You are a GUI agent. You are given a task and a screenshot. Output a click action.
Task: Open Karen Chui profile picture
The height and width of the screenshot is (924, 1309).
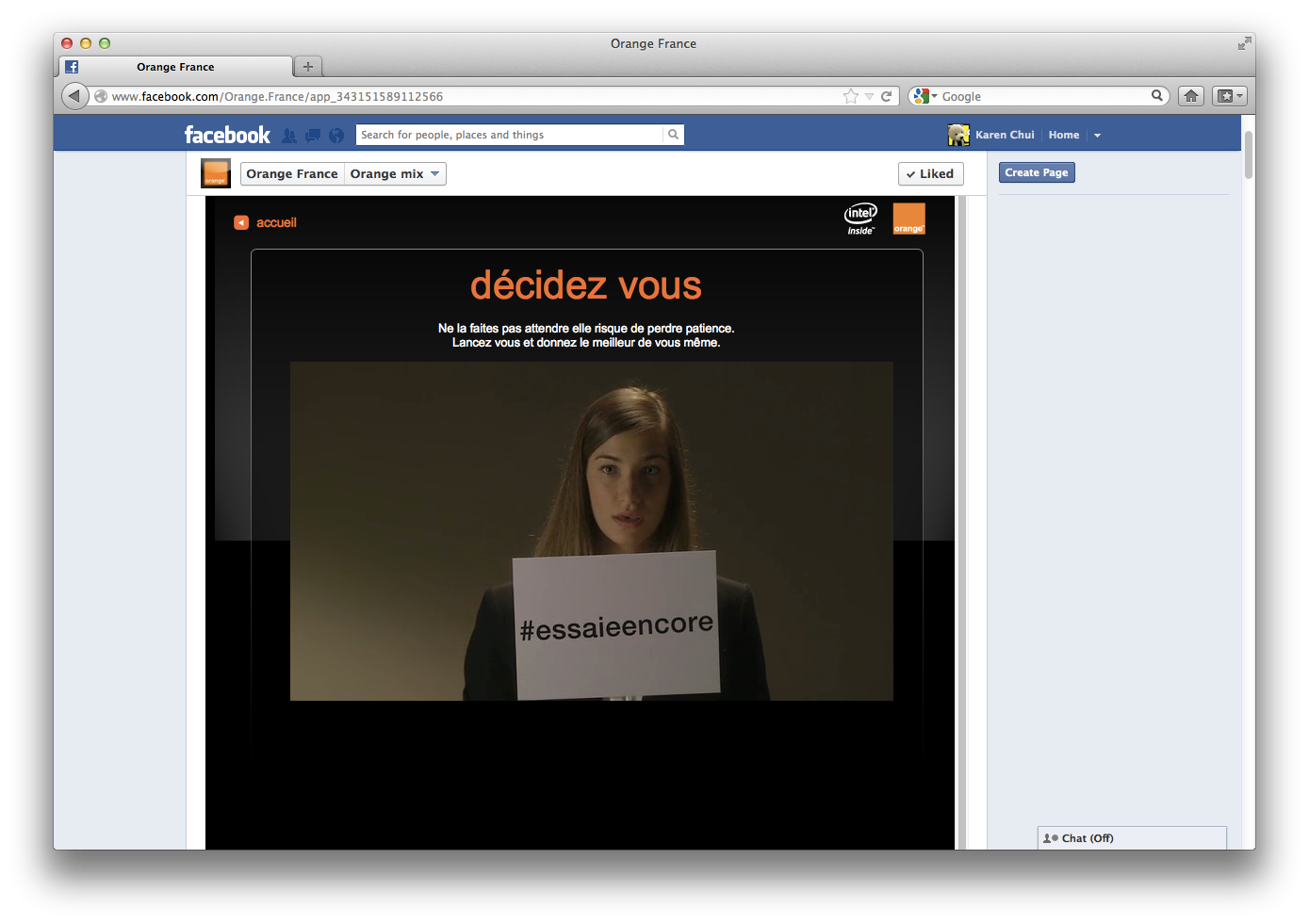tap(958, 135)
